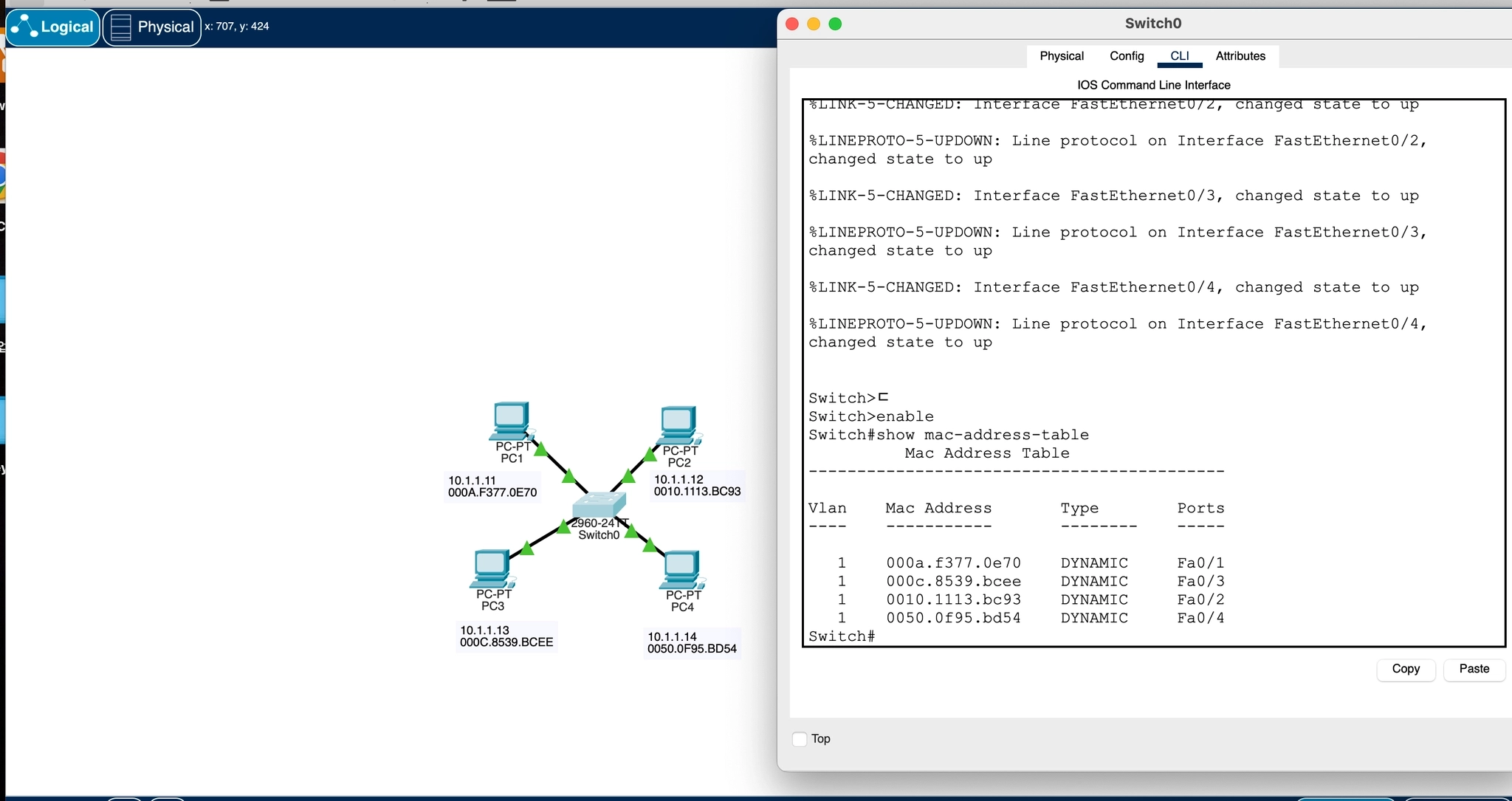The image size is (1512, 801).
Task: Click MAC entry 000a.f377.0e70 in table
Action: coord(953,563)
